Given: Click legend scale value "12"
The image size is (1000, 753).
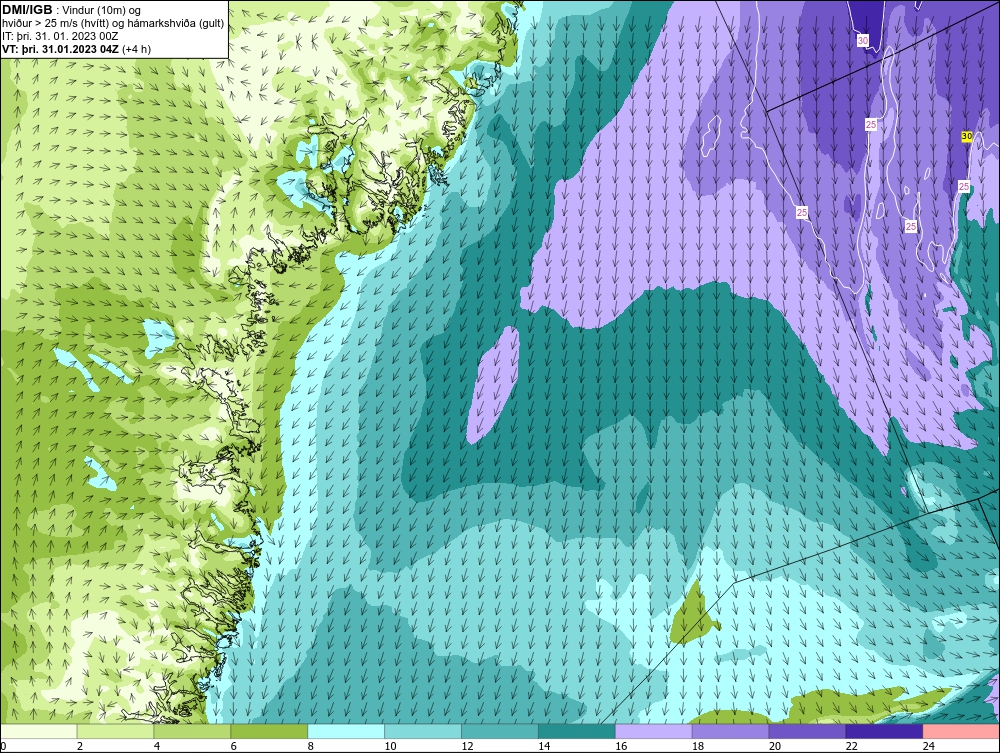Looking at the screenshot, I should click(x=467, y=746).
